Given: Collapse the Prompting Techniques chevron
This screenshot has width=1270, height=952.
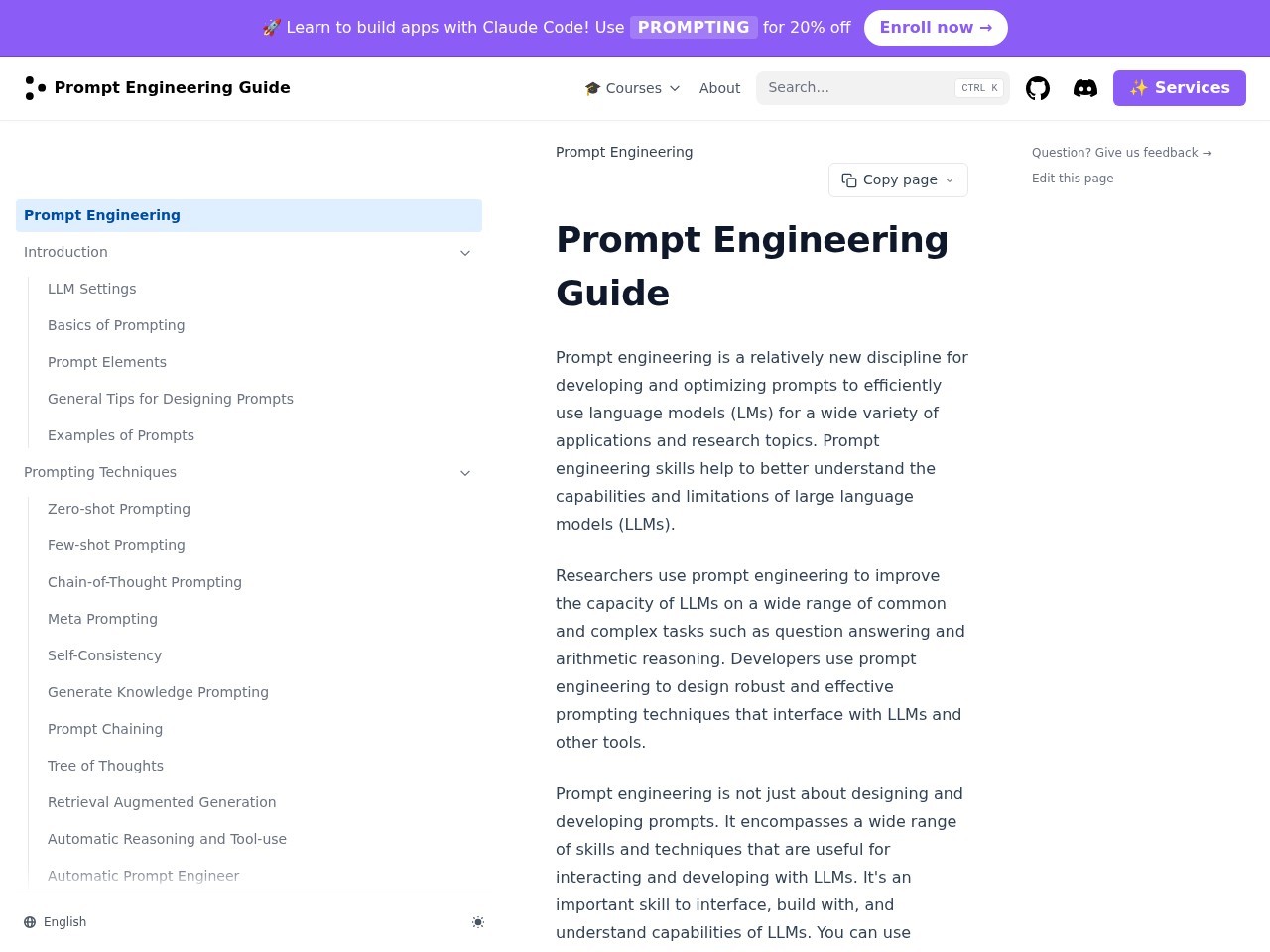Looking at the screenshot, I should pyautogui.click(x=465, y=473).
